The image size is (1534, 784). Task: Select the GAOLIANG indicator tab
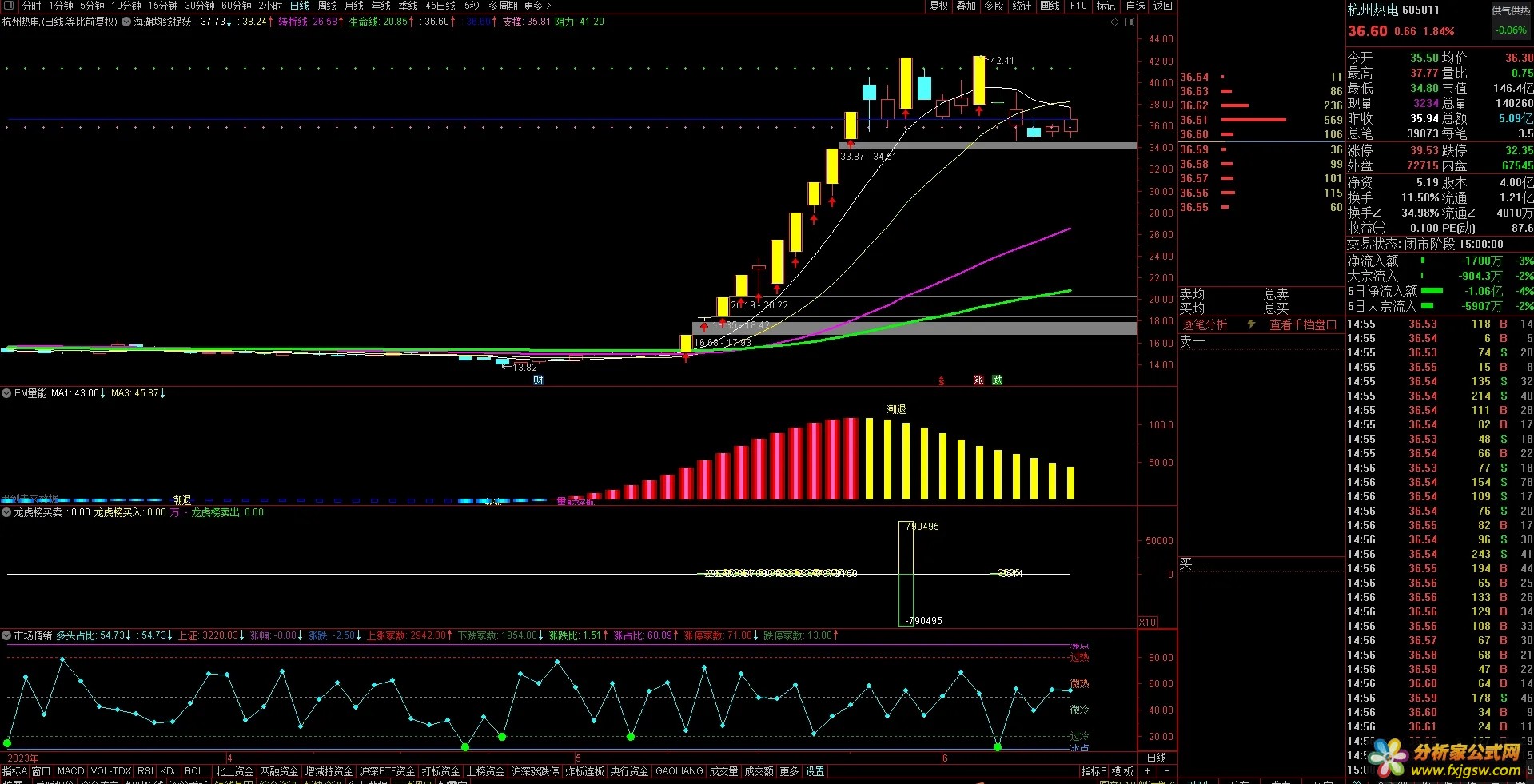(x=679, y=771)
